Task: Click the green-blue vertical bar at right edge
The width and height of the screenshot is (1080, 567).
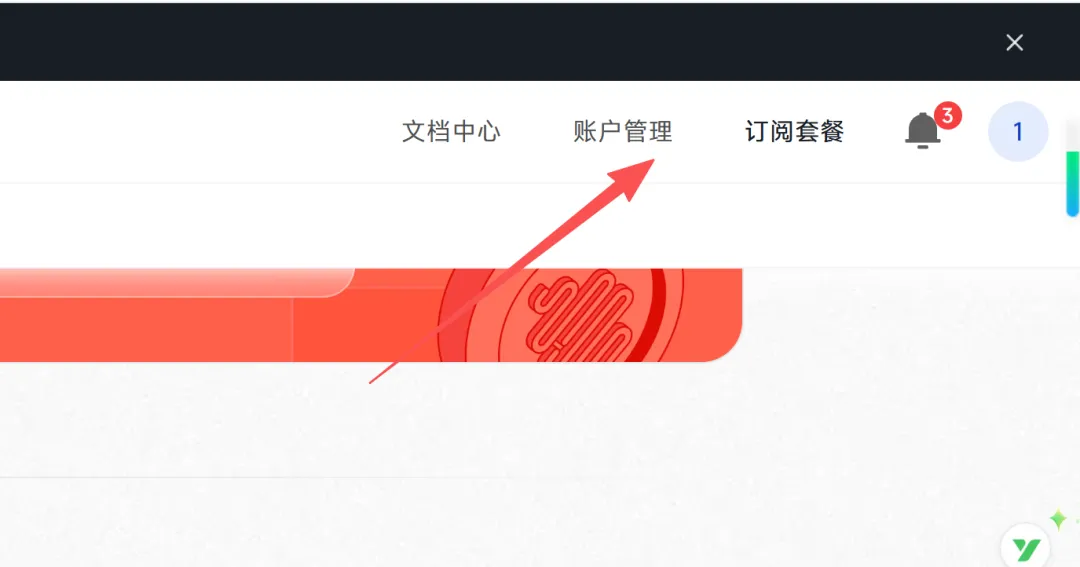Action: (1072, 184)
